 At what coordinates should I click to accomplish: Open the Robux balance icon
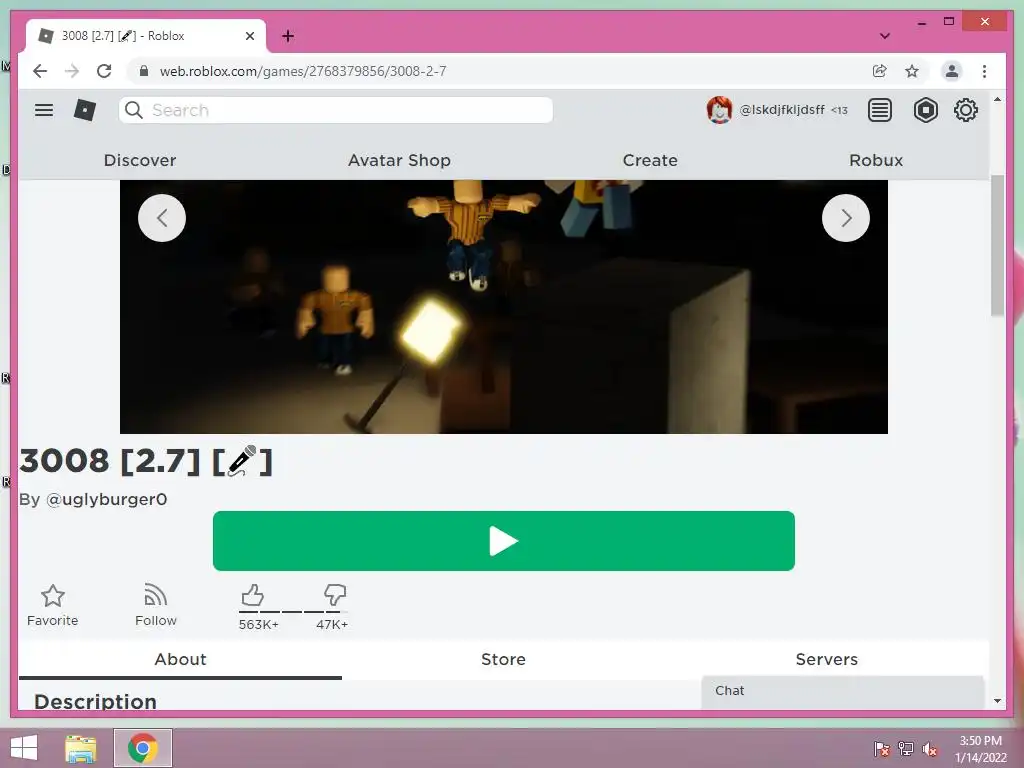pyautogui.click(x=925, y=110)
